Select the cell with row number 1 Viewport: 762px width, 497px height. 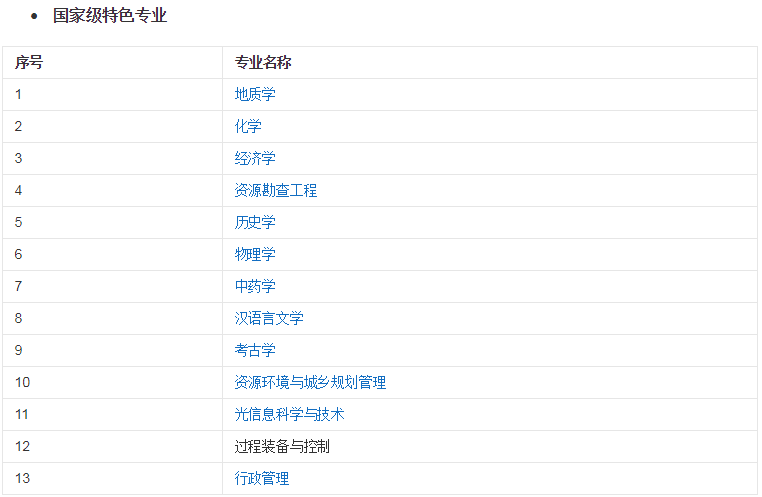[x=19, y=95]
